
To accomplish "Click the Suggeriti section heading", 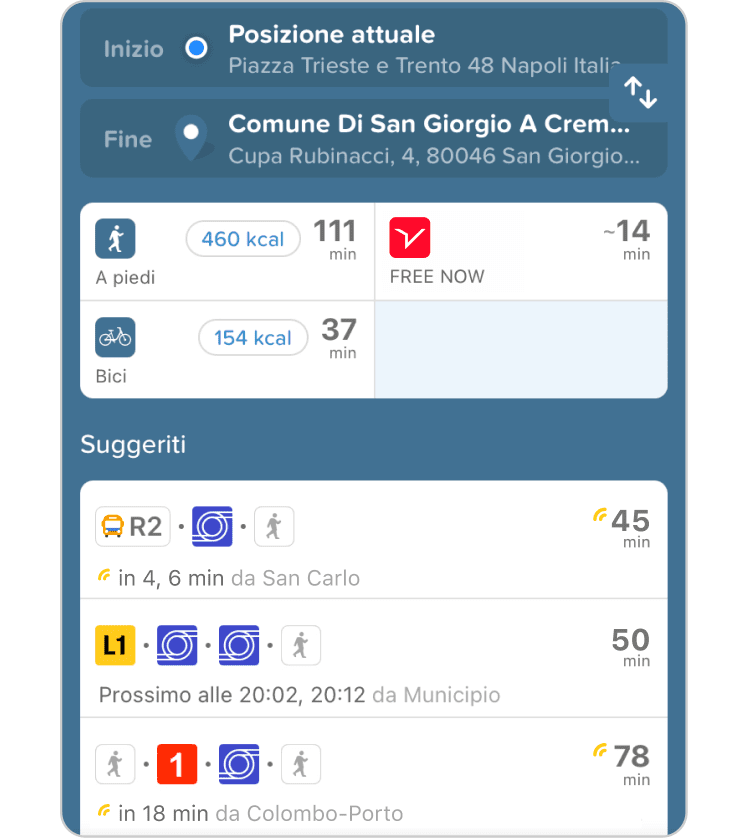I will click(133, 445).
